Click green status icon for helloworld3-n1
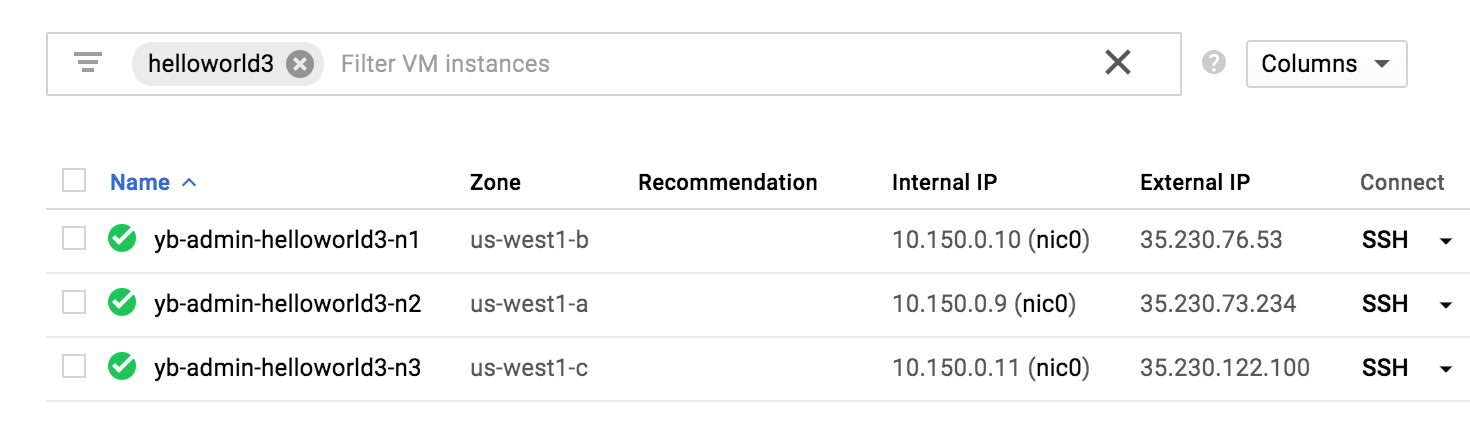 click(122, 239)
